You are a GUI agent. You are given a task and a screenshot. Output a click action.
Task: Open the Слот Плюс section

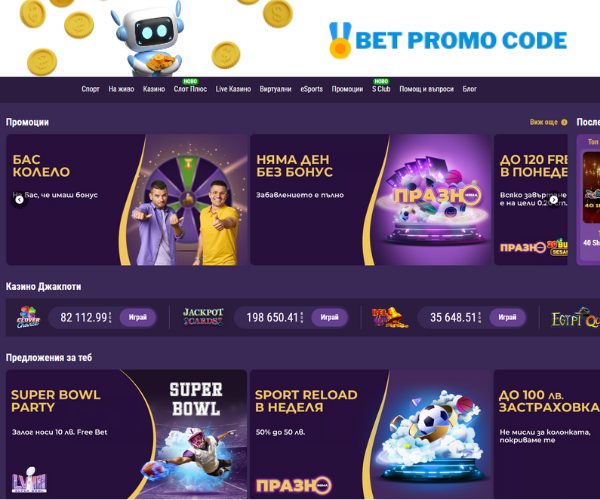(190, 89)
